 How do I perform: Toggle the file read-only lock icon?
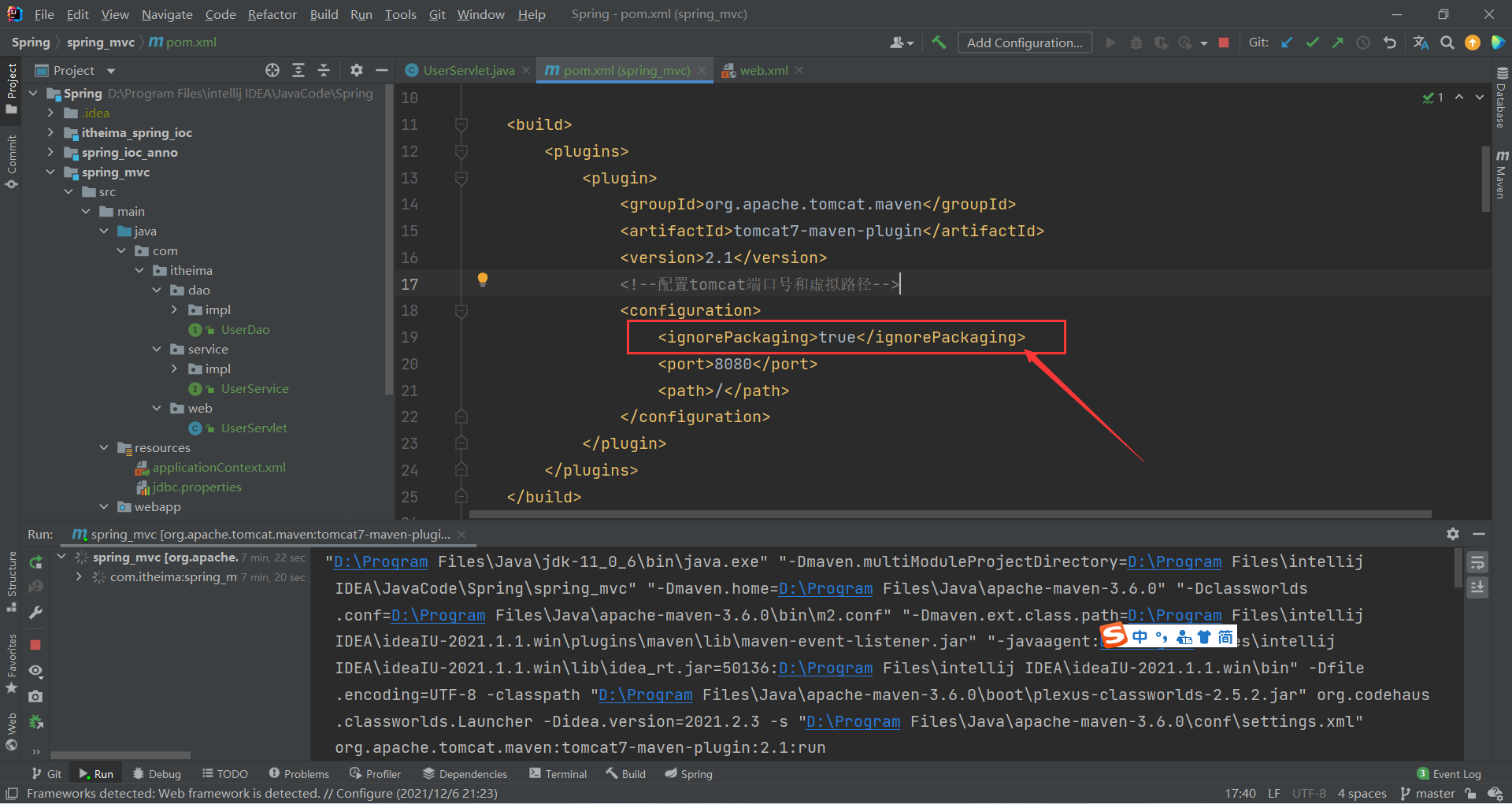[x=1470, y=794]
